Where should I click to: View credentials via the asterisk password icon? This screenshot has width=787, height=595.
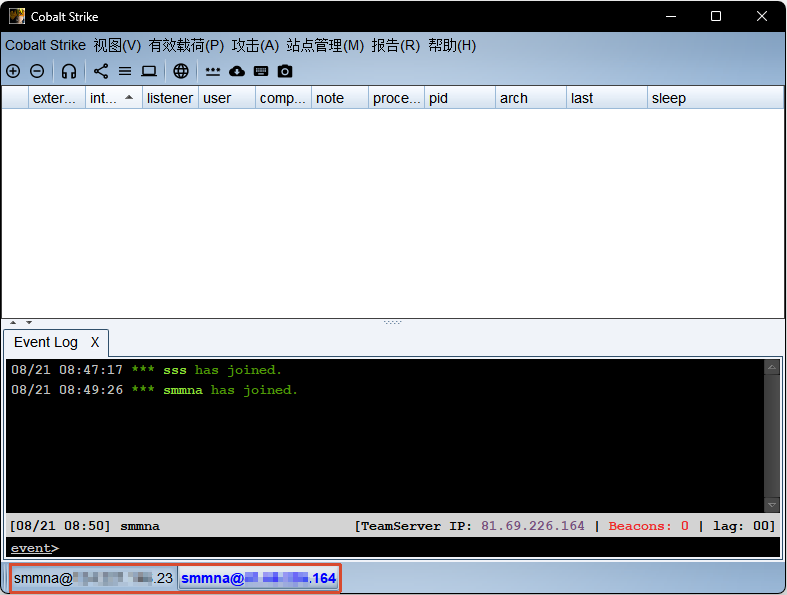[213, 71]
